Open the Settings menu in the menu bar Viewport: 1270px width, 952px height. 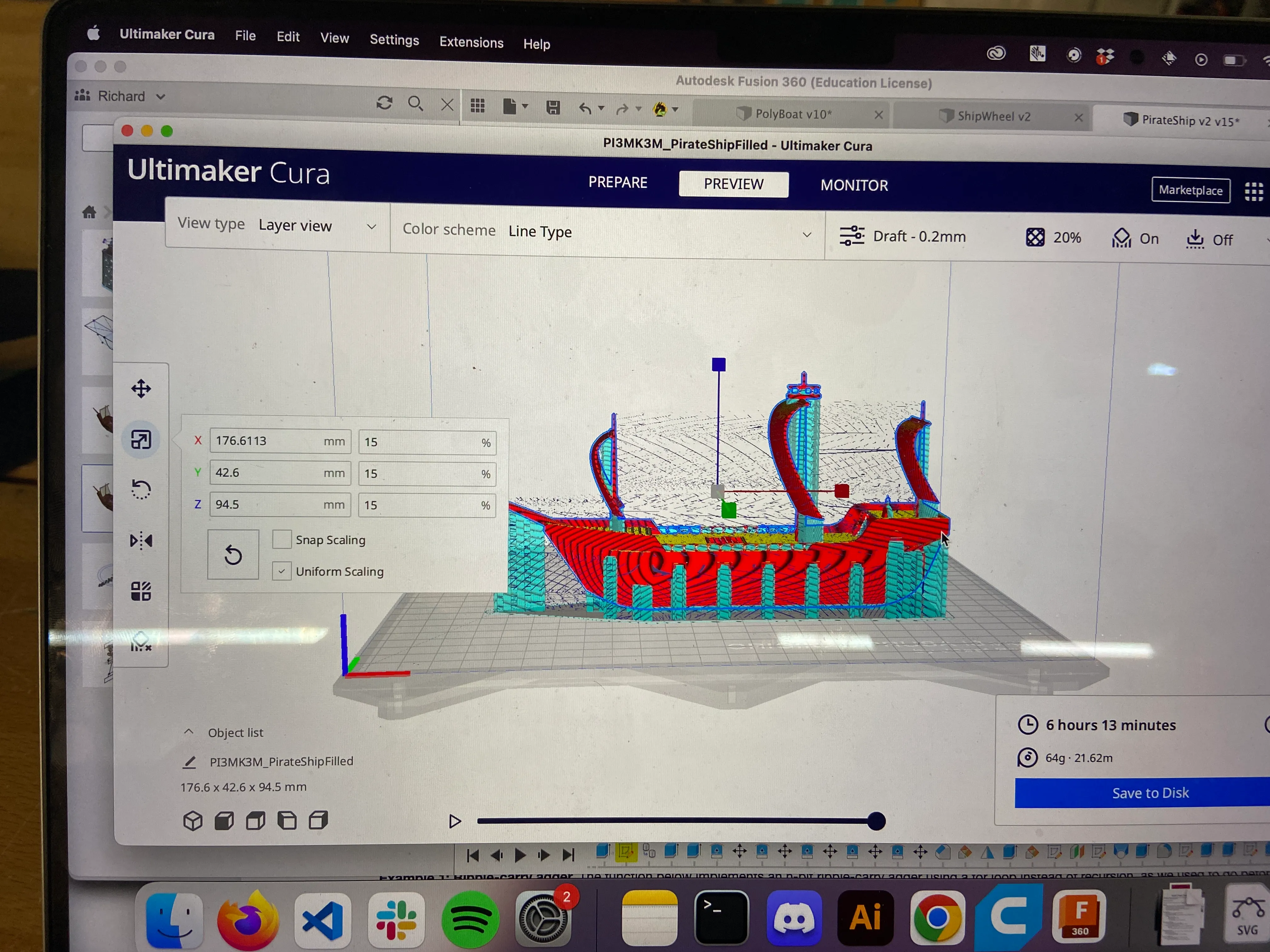coord(394,40)
